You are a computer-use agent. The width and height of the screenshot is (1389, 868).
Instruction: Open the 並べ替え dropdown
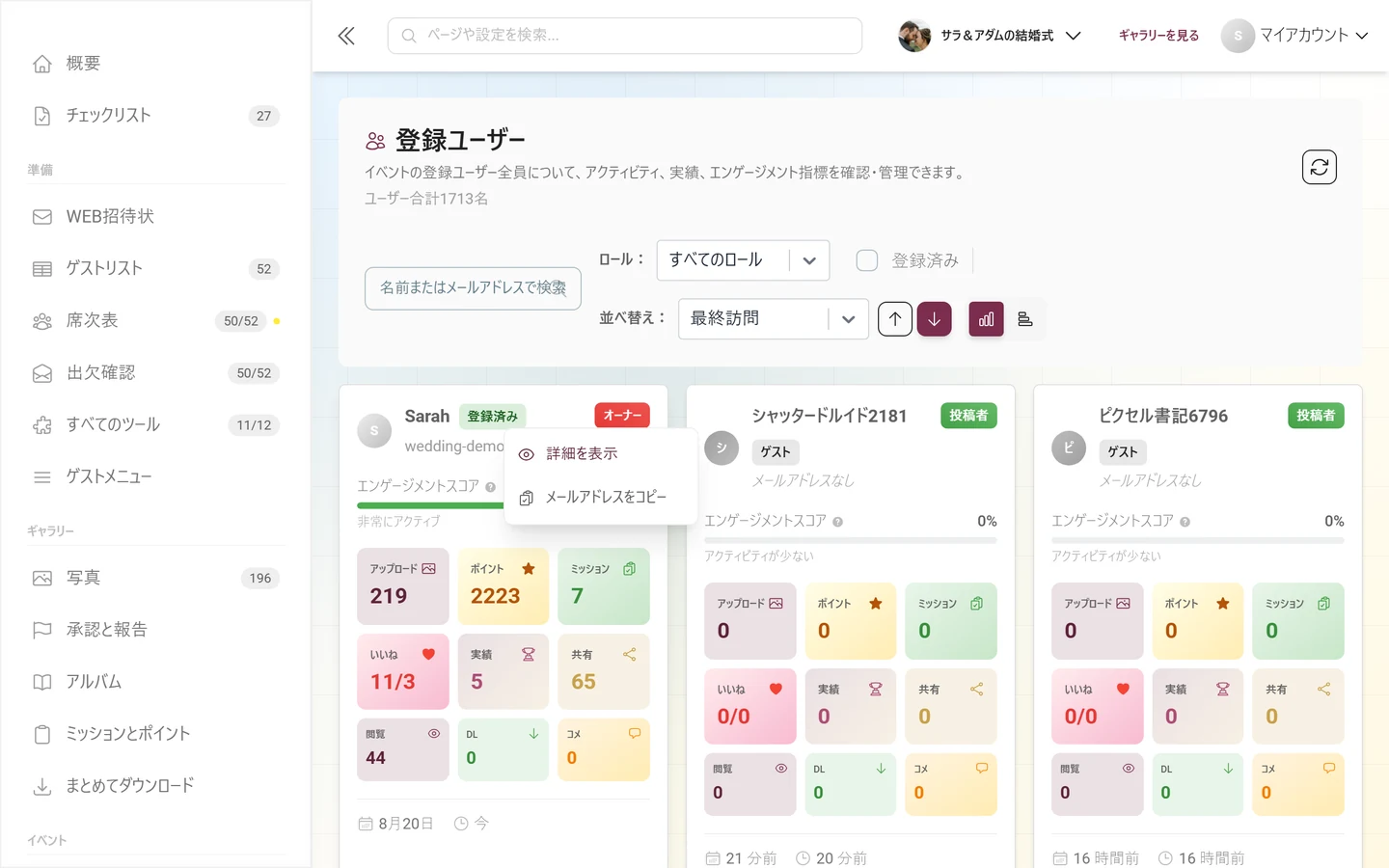[774, 319]
